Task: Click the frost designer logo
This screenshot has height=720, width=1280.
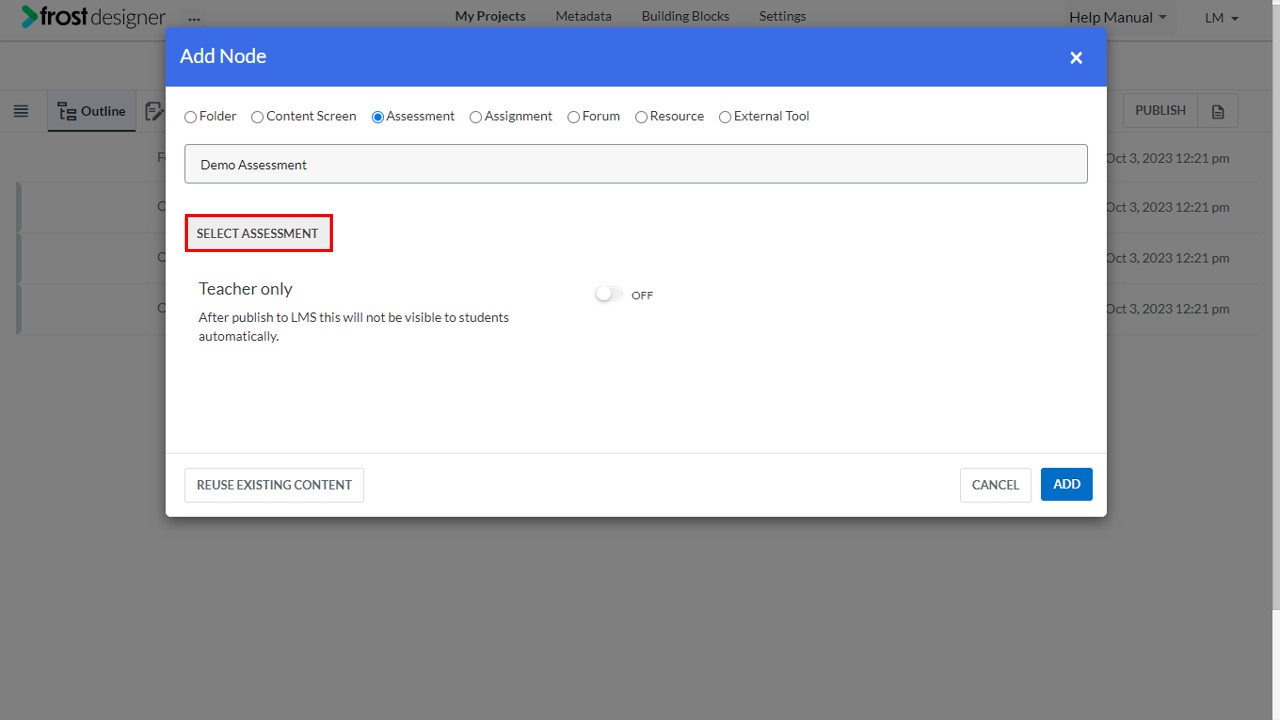Action: 93,17
